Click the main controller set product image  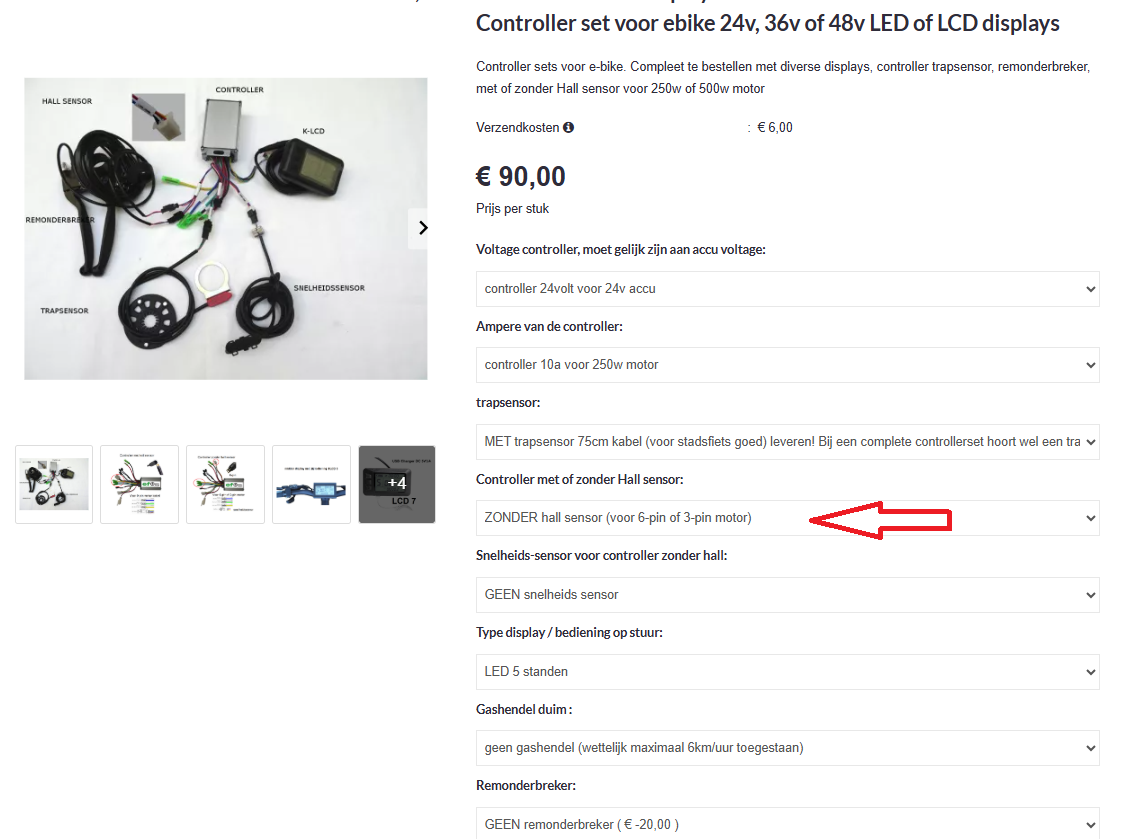coord(226,228)
